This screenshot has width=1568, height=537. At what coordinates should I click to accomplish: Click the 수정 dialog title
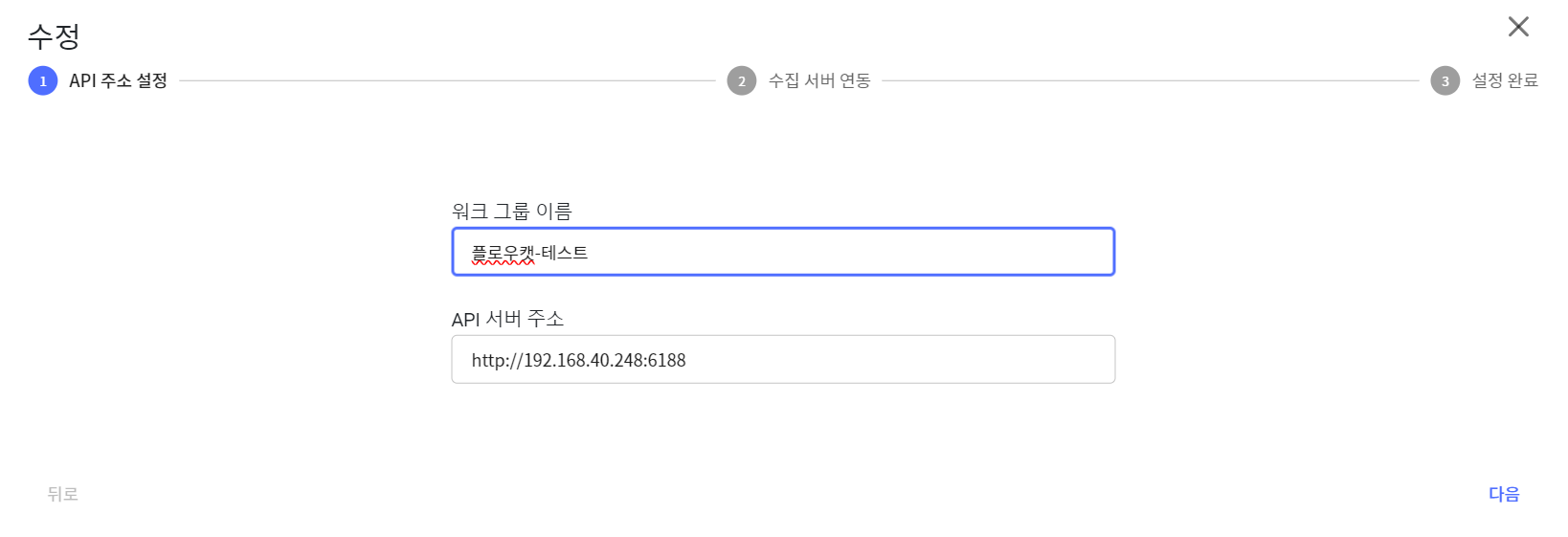point(54,36)
